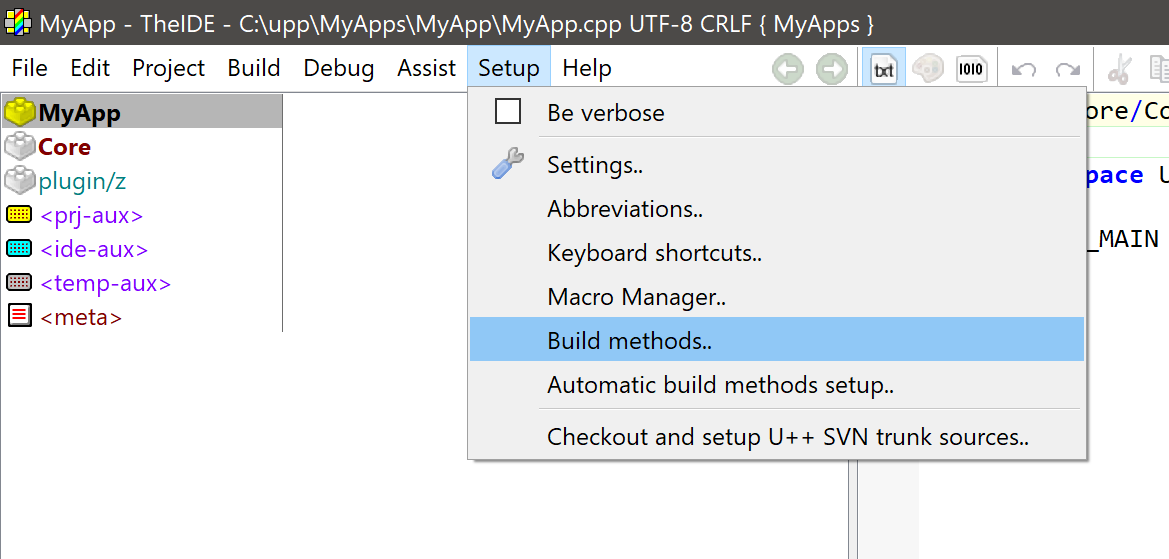Click the cut scissors icon
This screenshot has width=1169, height=559.
click(1119, 69)
